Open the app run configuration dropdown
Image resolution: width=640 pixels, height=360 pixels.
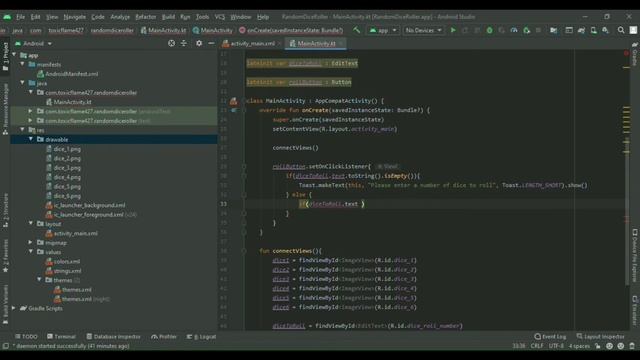383,30
